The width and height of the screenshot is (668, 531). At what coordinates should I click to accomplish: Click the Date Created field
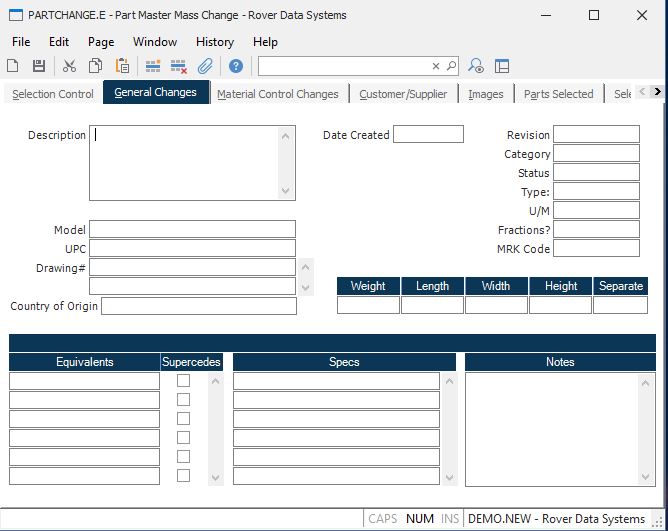428,135
